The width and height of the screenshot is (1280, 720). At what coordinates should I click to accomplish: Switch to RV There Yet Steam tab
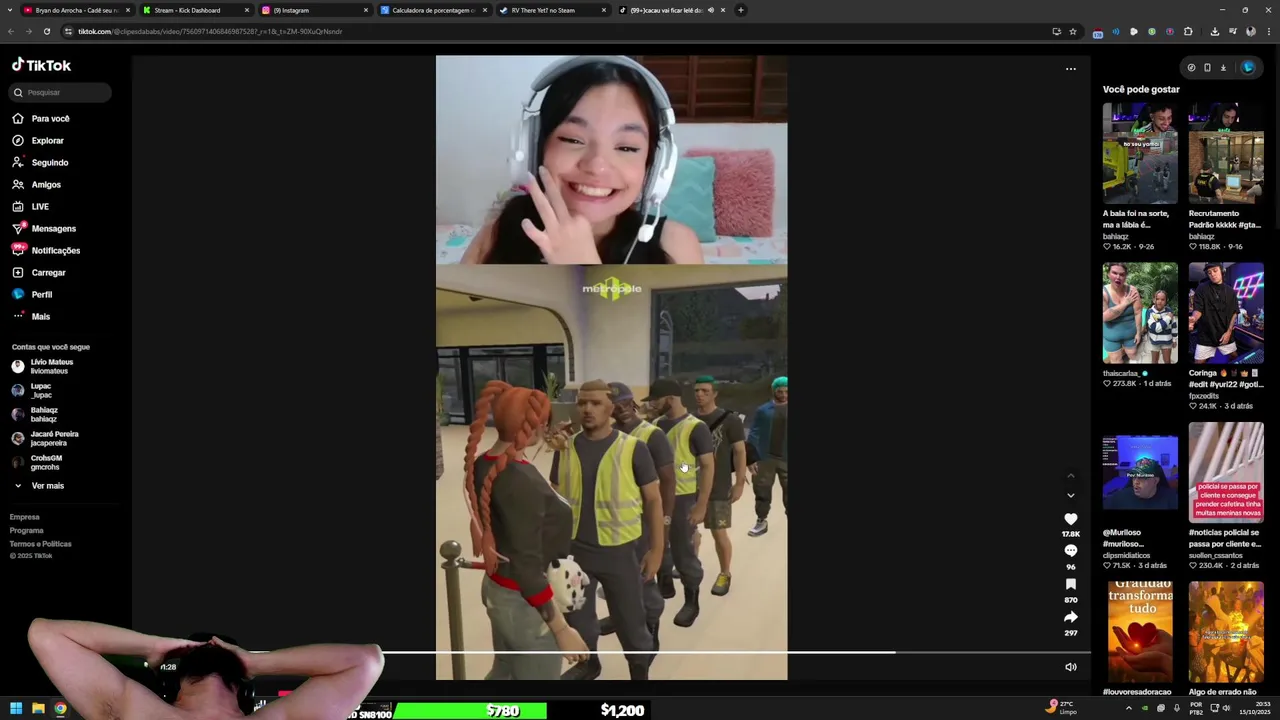[552, 10]
